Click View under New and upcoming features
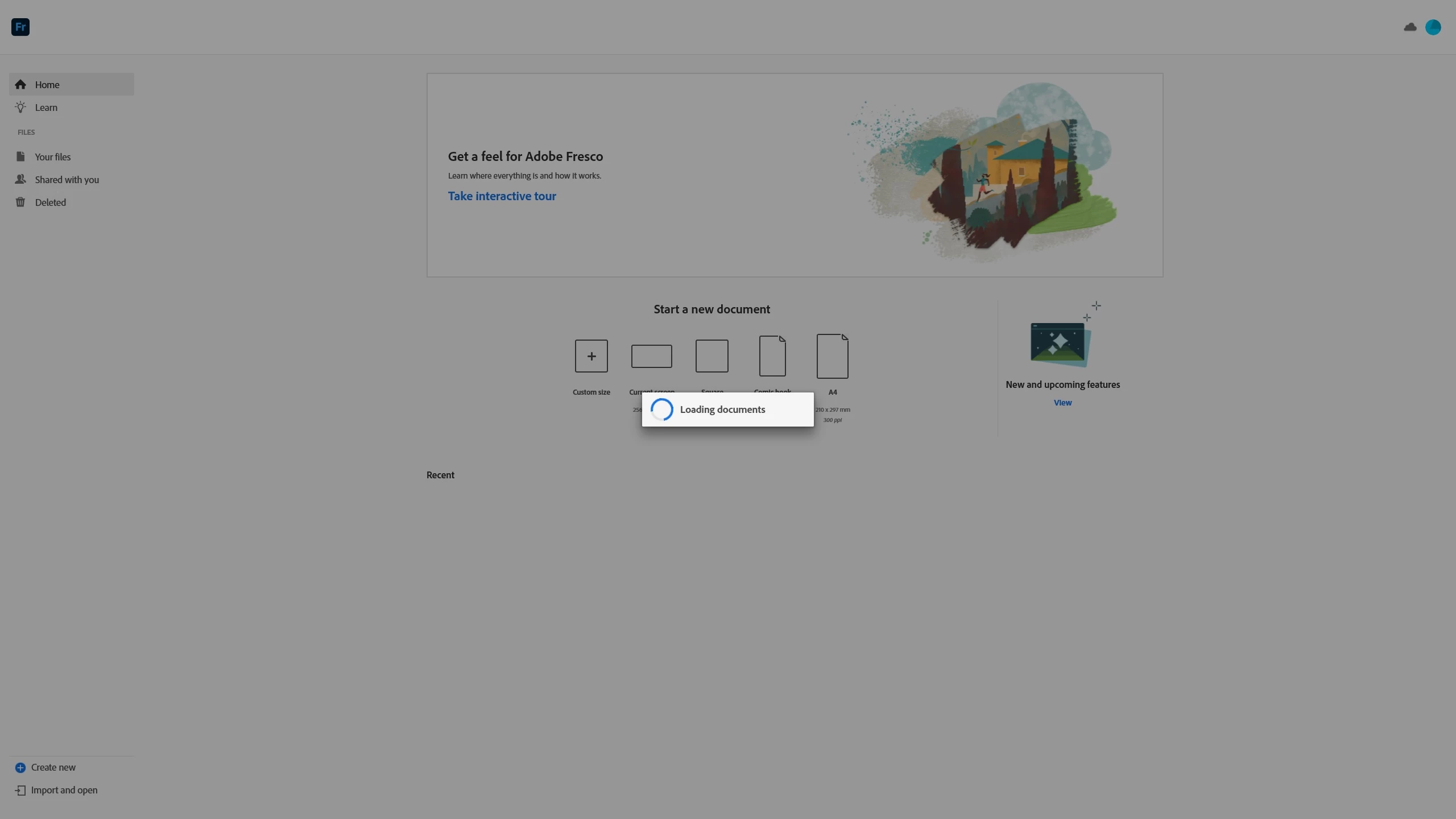The image size is (1456, 819). [1062, 402]
